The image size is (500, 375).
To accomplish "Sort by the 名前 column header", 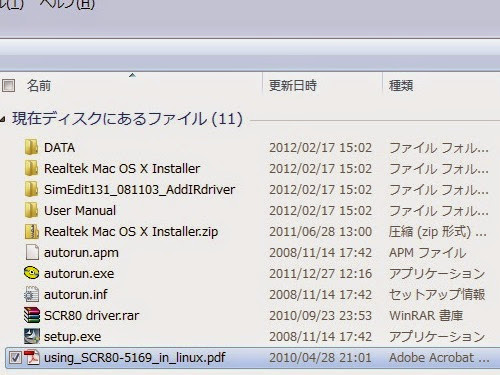I will click(x=39, y=86).
